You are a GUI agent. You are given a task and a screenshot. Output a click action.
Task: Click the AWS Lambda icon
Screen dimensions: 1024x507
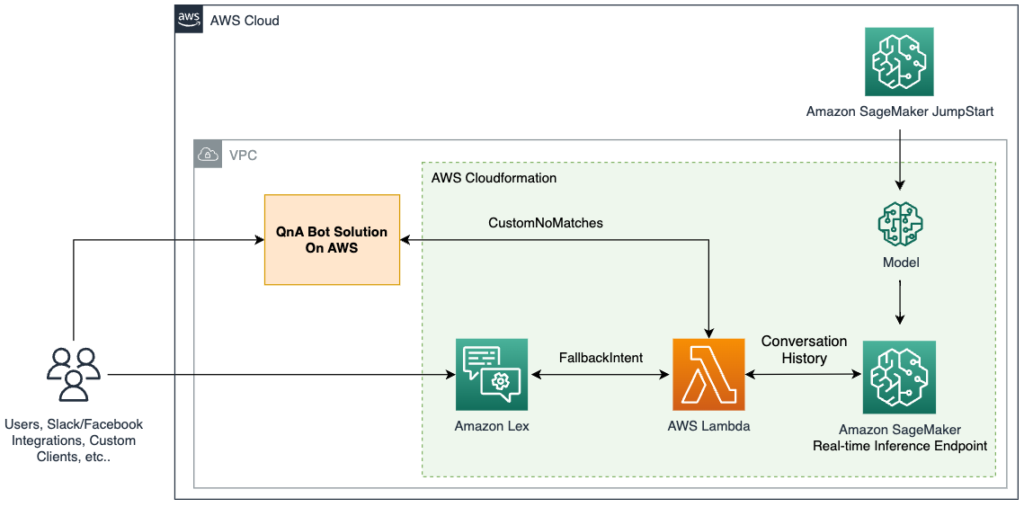point(709,375)
